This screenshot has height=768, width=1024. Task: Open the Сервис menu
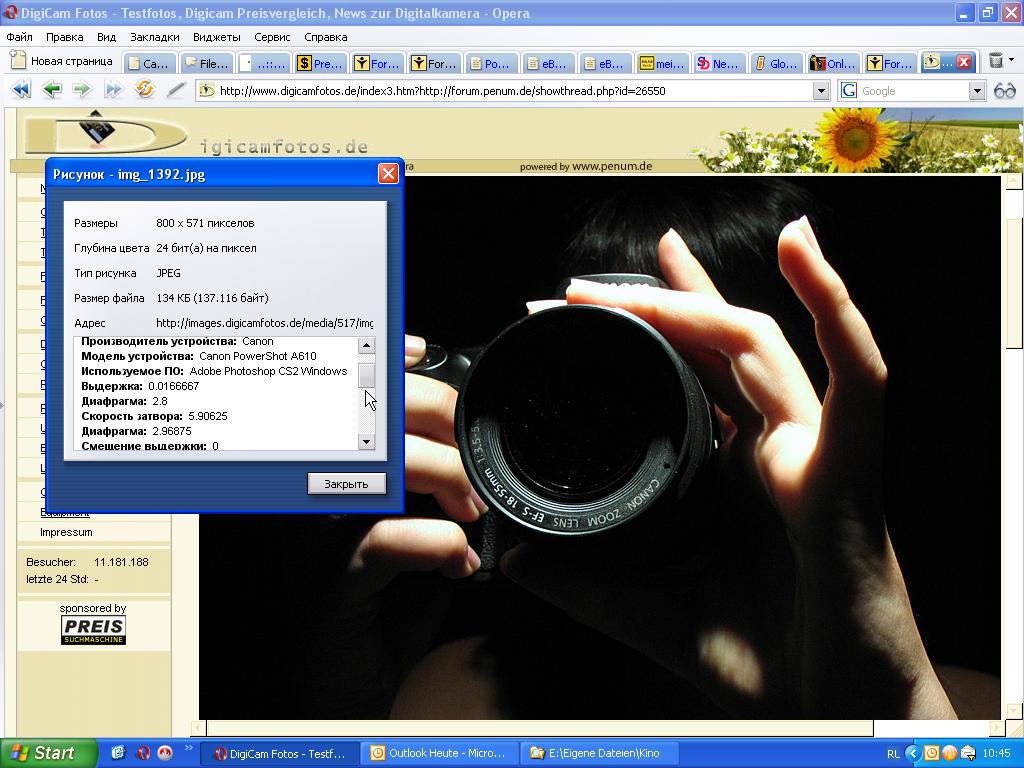pos(272,37)
